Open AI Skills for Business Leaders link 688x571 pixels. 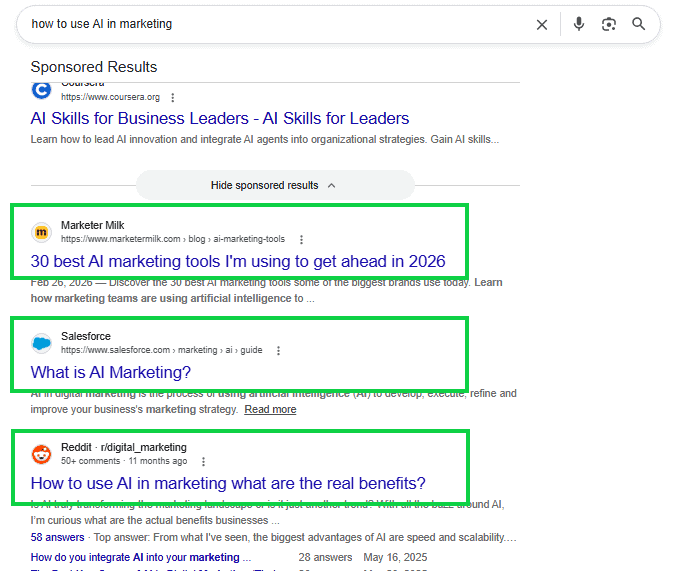pos(220,119)
